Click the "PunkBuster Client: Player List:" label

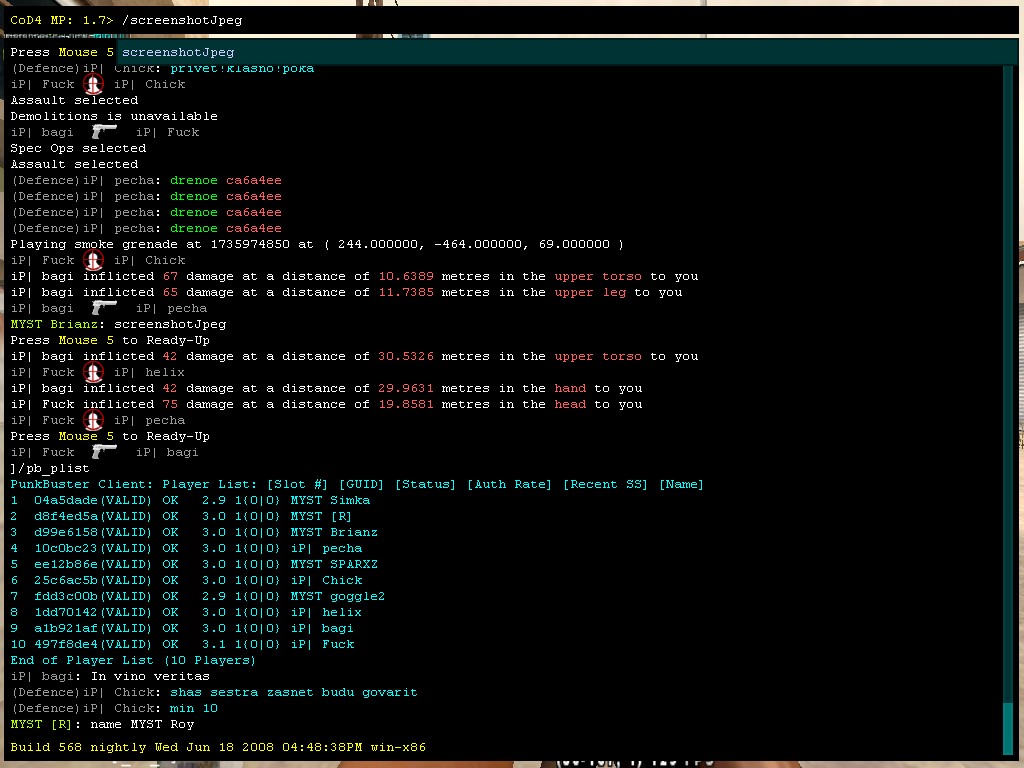134,484
